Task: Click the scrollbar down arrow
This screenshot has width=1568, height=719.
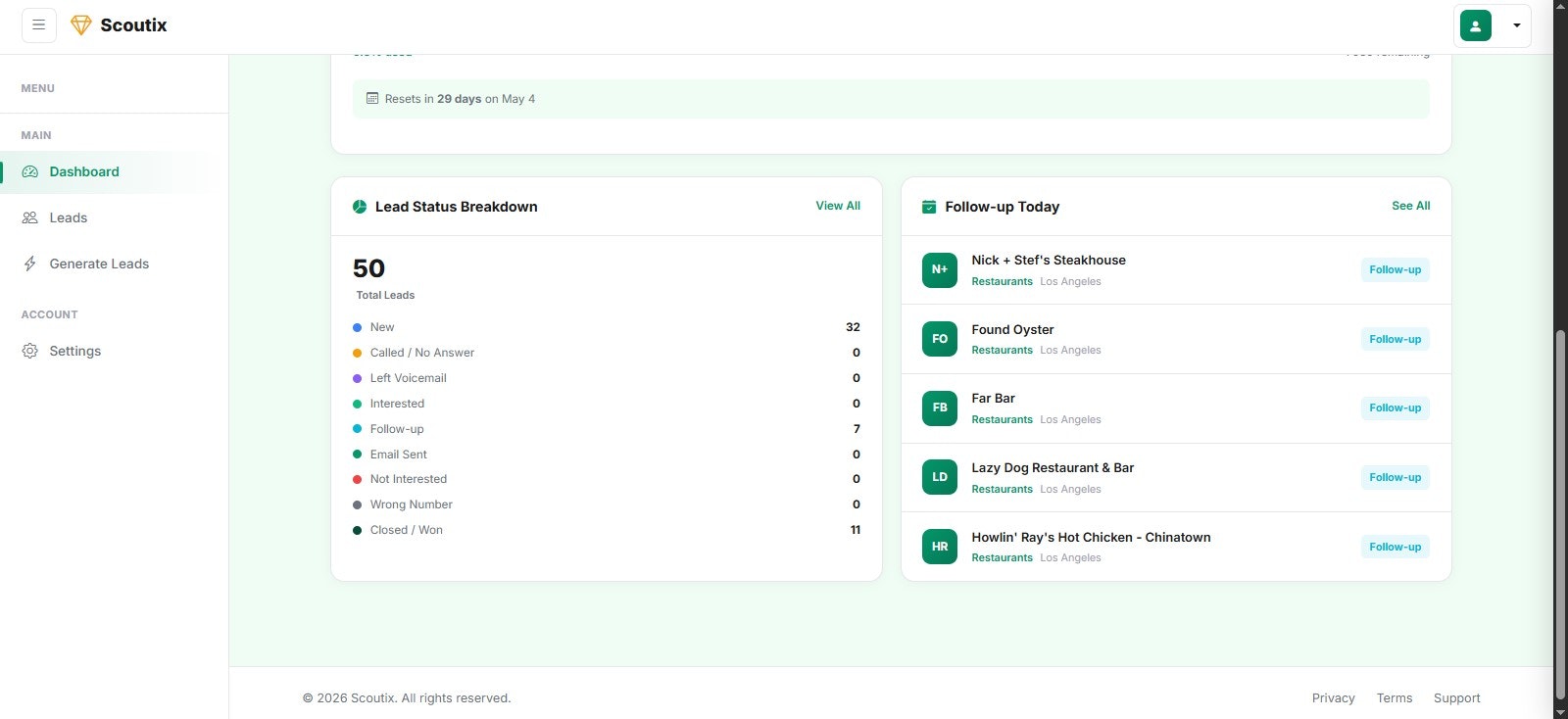Action: pos(1560,712)
